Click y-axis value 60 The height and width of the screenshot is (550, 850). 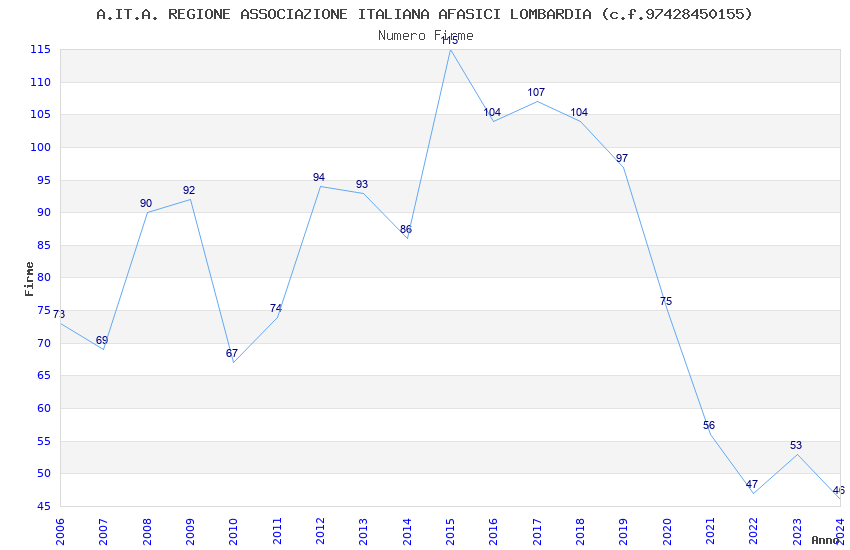(x=44, y=409)
